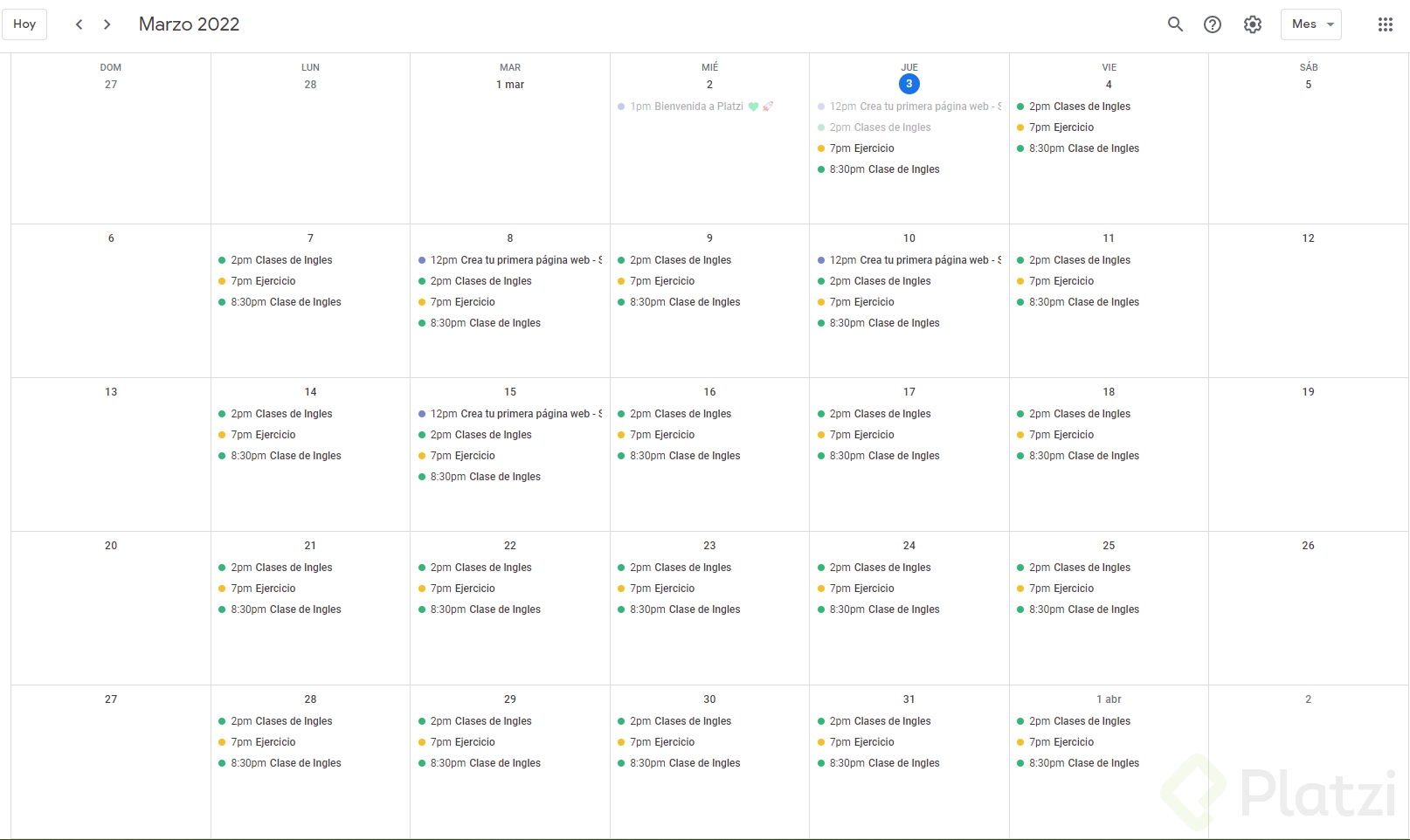The image size is (1410, 840).
Task: Open the Google apps grid
Action: click(1386, 24)
